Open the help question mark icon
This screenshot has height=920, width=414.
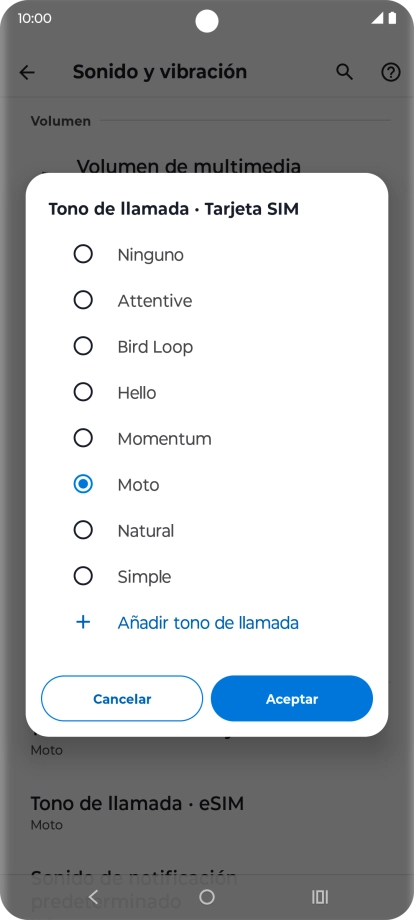click(x=391, y=72)
